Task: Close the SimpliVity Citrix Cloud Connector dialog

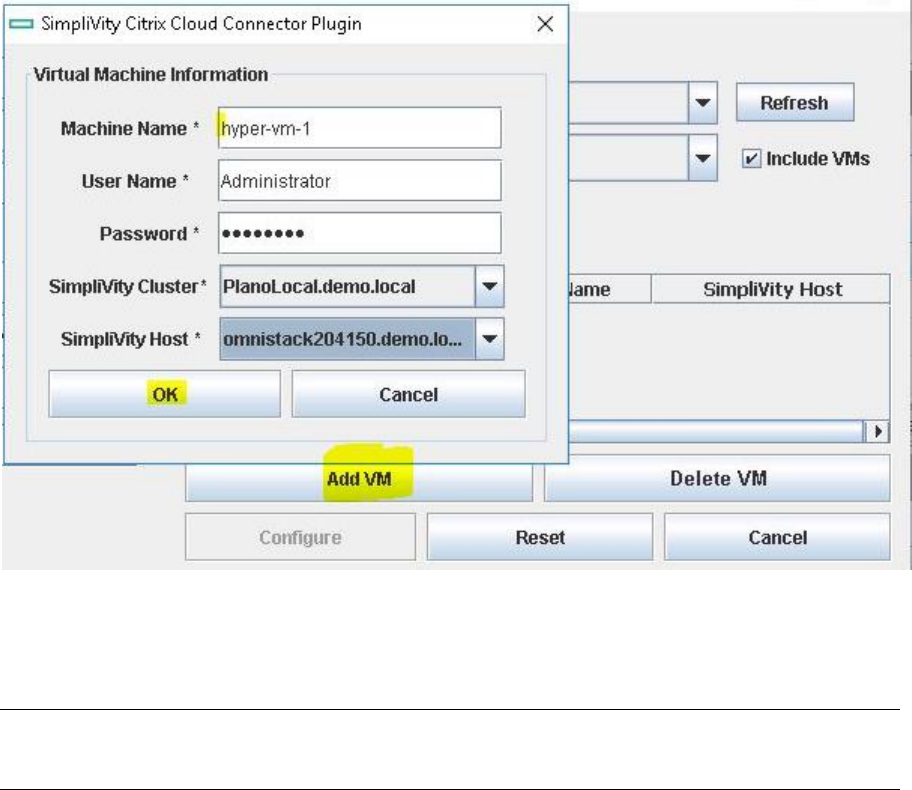Action: pos(545,24)
